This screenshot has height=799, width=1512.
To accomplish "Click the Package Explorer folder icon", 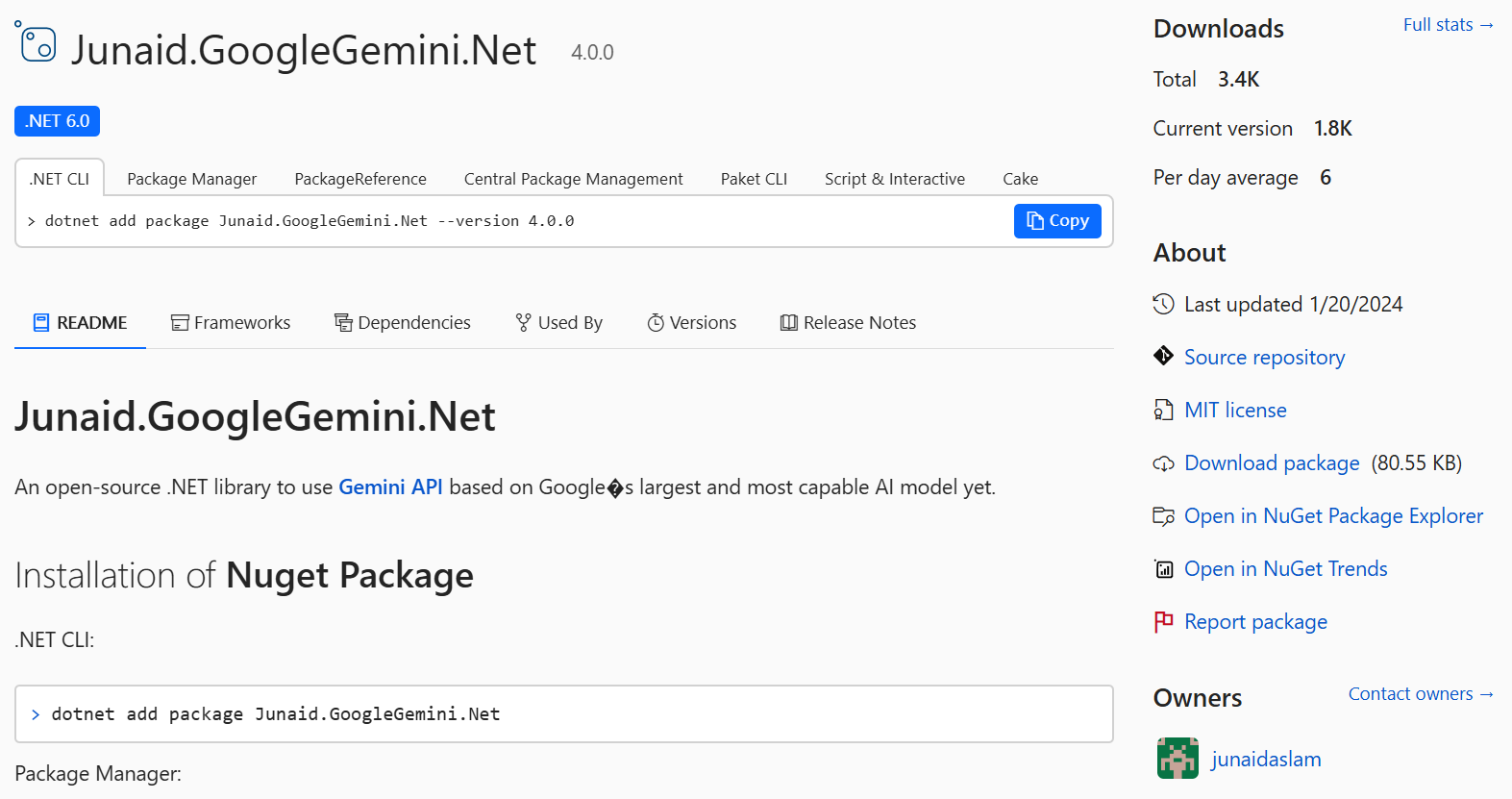I will pos(1163,516).
